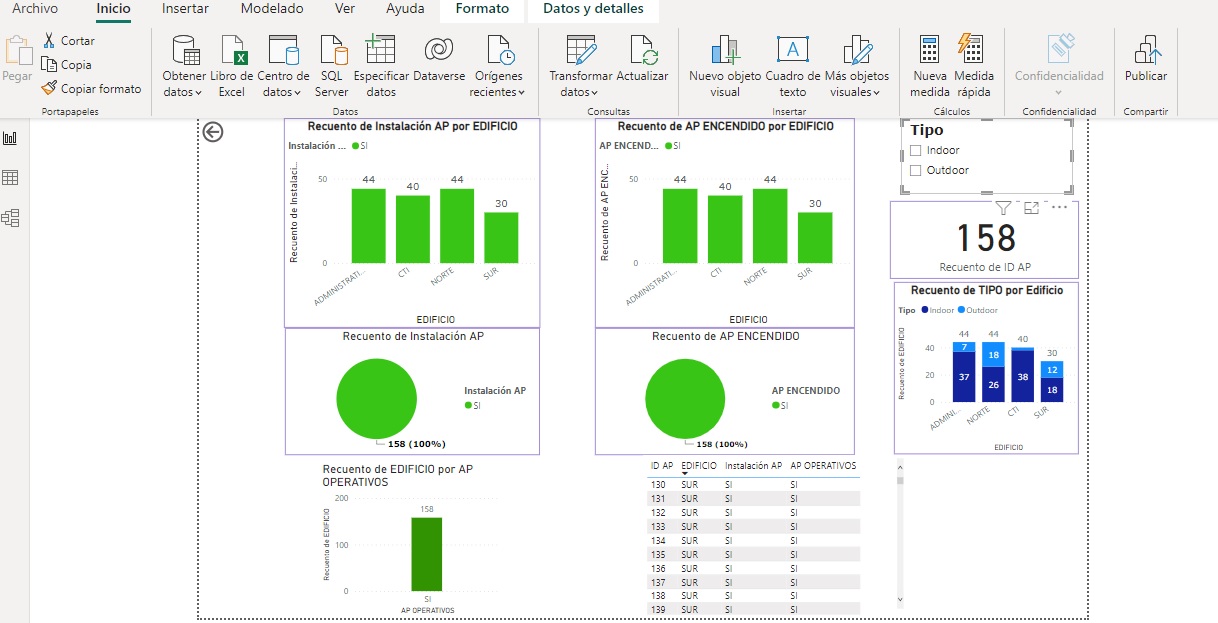Screen dimensions: 1218x623
Task: Click the green SI legend swatch for Instalación AP
Action: pyautogui.click(x=468, y=406)
